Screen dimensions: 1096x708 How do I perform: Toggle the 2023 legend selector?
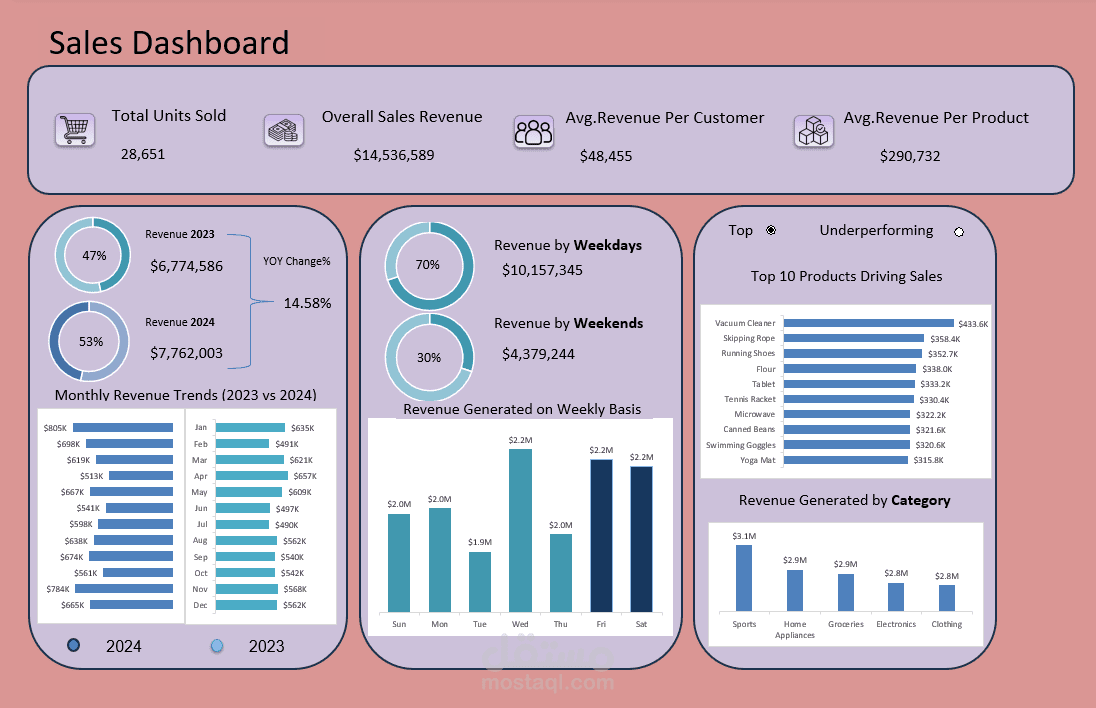click(x=216, y=646)
